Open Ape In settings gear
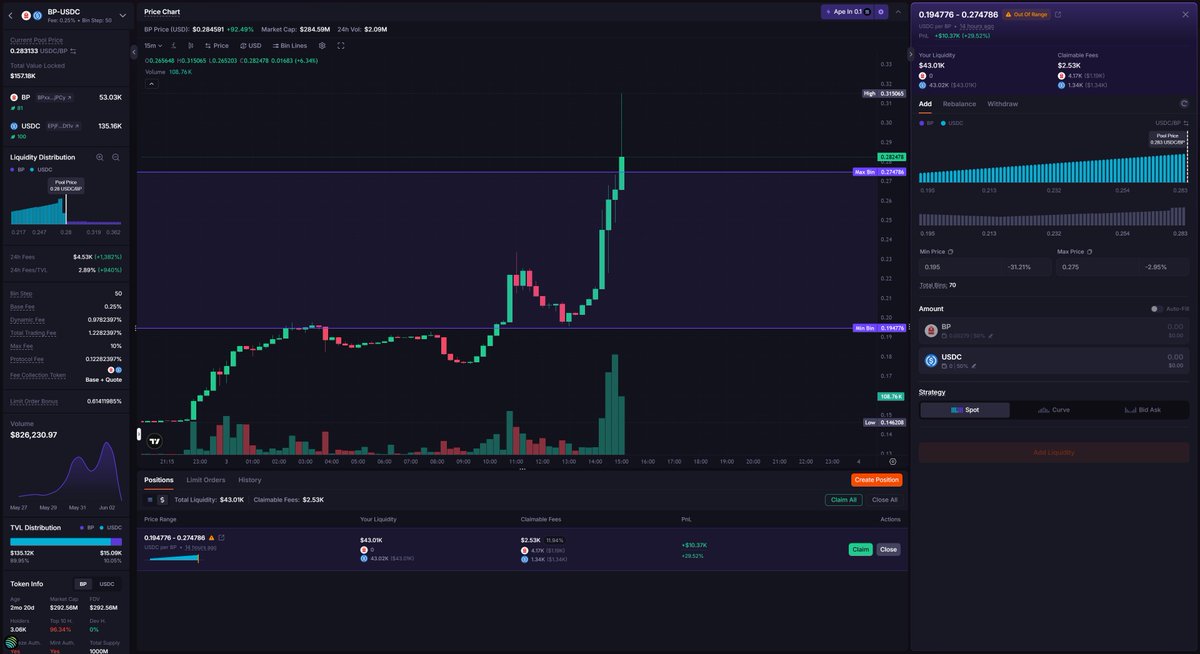 [881, 12]
